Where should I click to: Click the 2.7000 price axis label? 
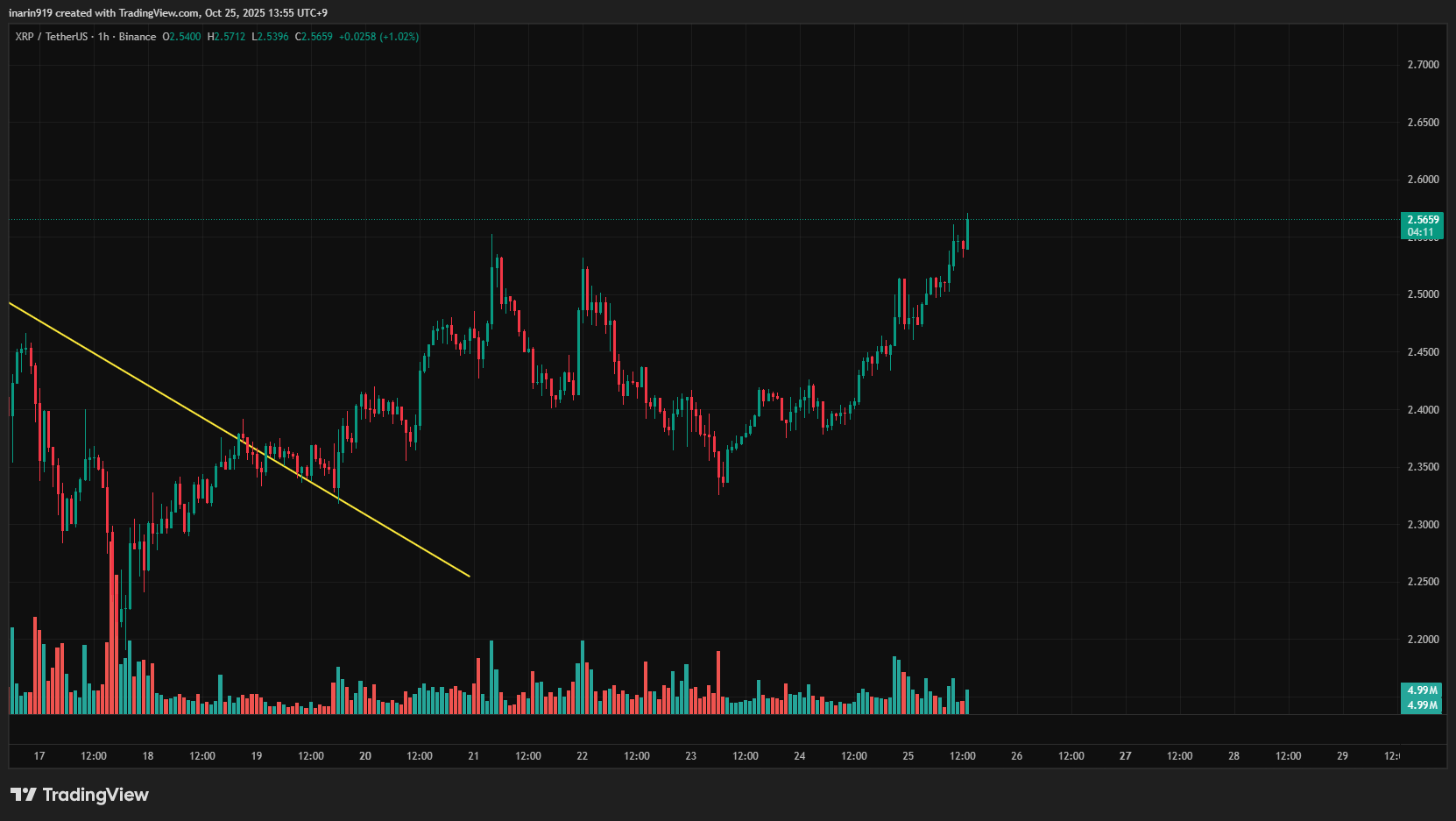(1423, 65)
